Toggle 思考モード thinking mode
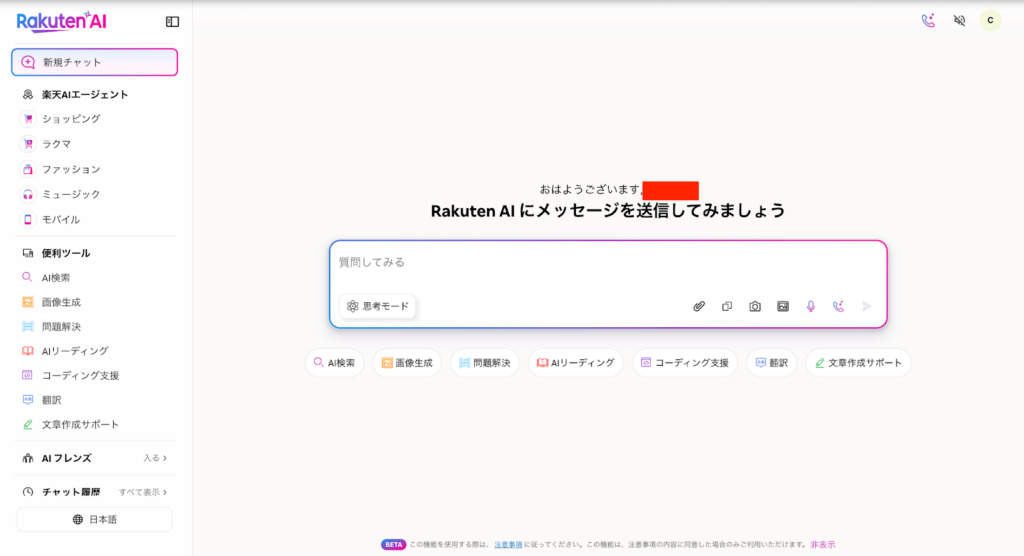Screen dimensions: 1024x556 [x=377, y=306]
